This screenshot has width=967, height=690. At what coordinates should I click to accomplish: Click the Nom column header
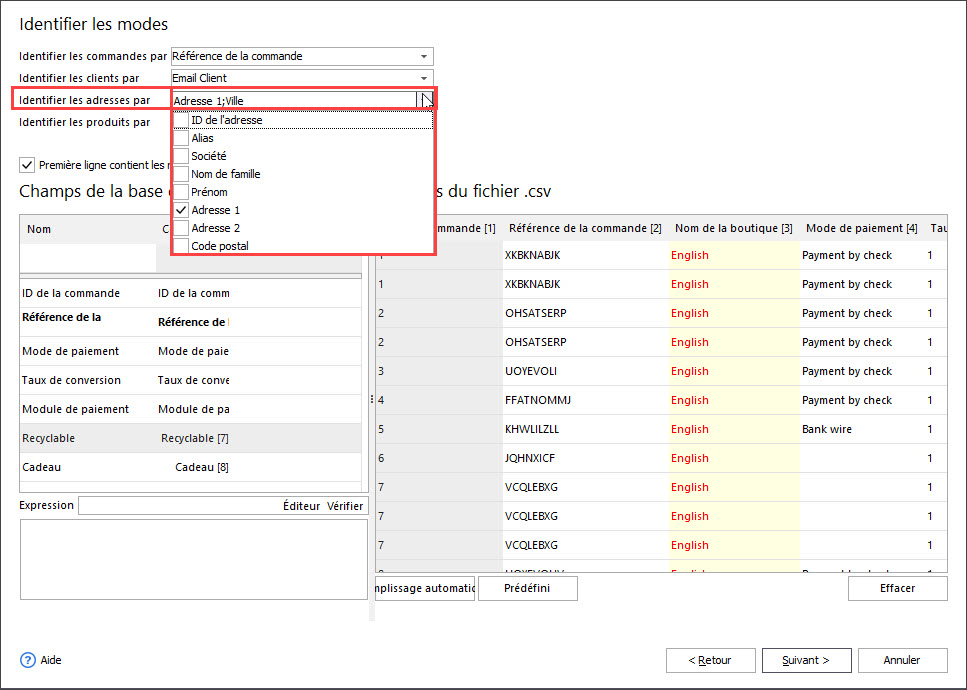click(39, 229)
